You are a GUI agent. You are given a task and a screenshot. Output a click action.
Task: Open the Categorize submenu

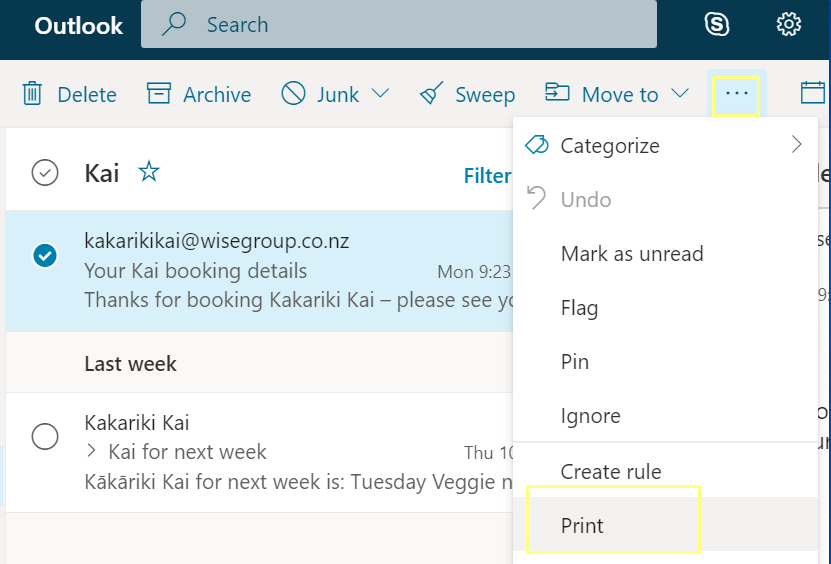665,145
